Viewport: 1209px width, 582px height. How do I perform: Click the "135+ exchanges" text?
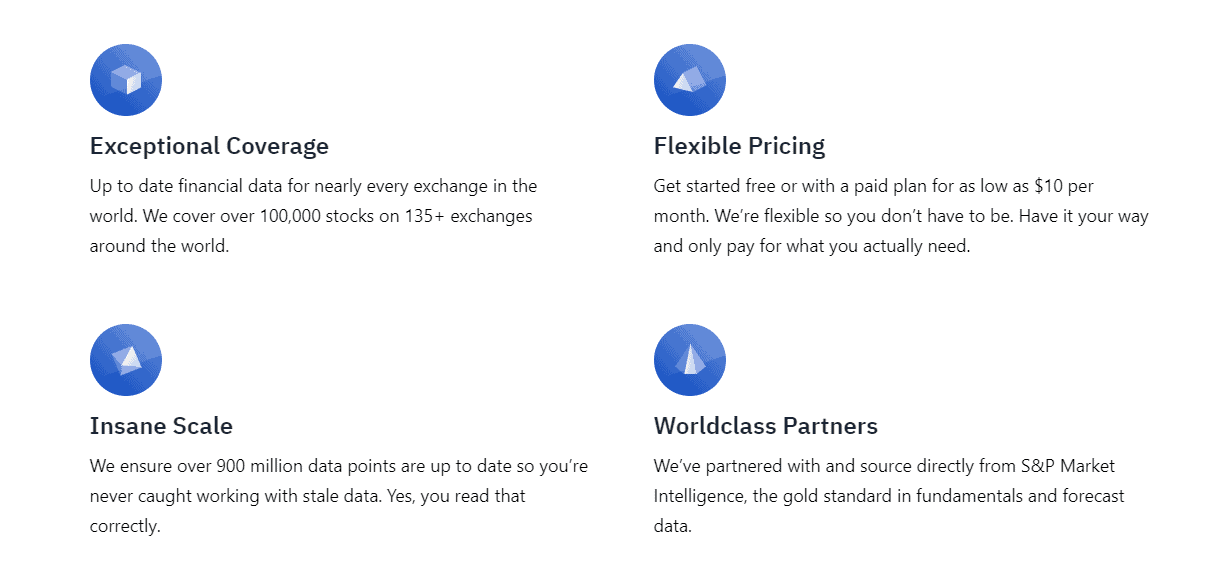click(x=476, y=216)
